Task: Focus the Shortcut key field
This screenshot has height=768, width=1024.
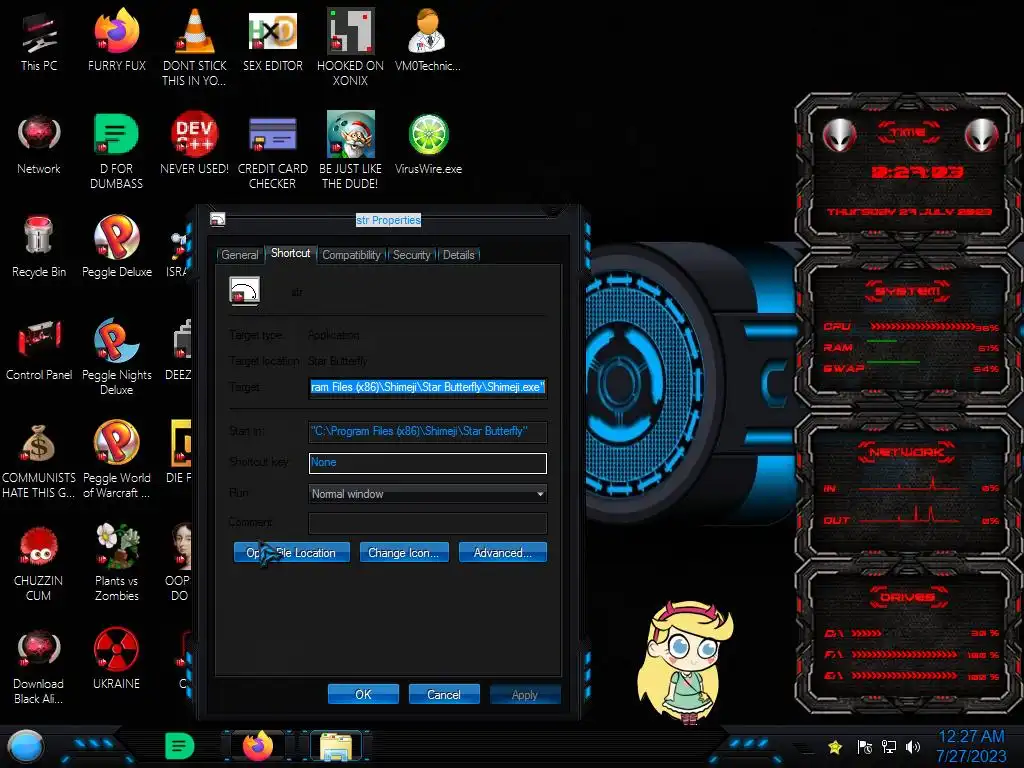Action: tap(428, 462)
